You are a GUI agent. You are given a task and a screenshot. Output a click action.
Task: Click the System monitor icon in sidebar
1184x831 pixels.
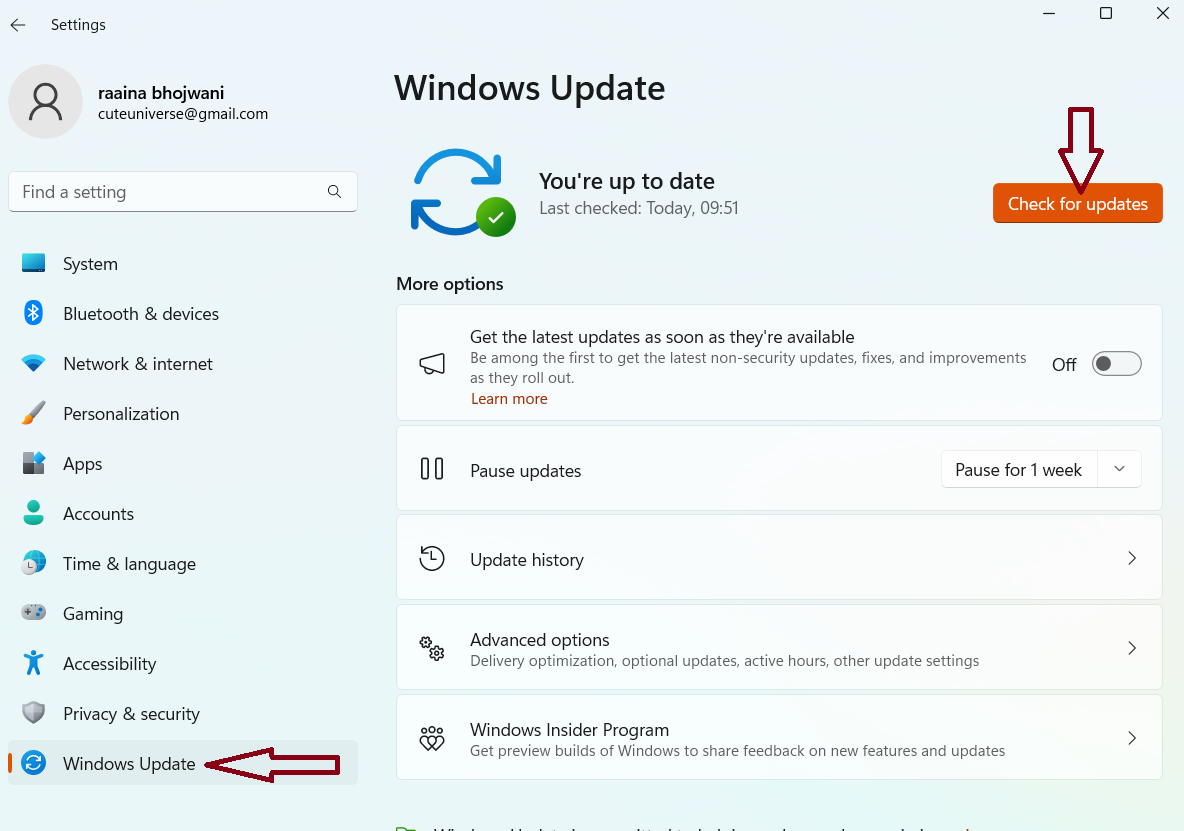pyautogui.click(x=34, y=264)
